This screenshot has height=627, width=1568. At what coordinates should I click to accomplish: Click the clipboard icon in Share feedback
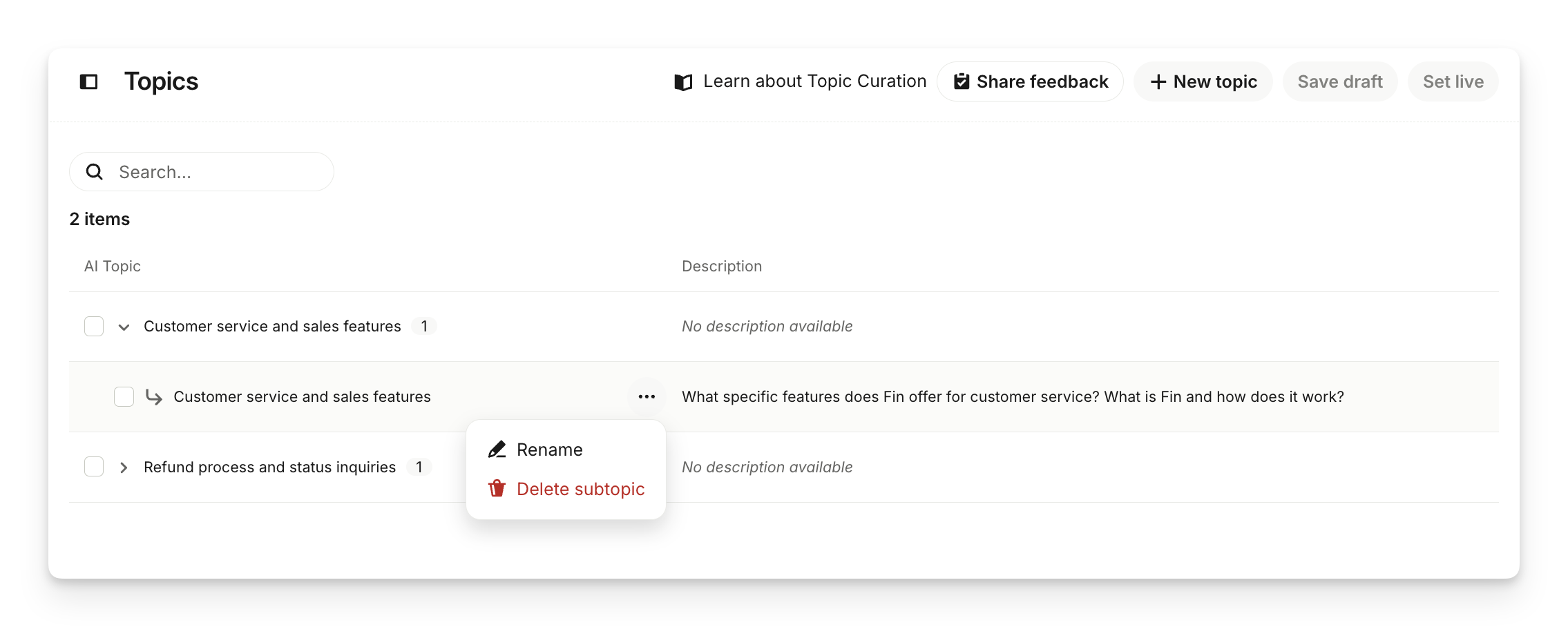[961, 81]
